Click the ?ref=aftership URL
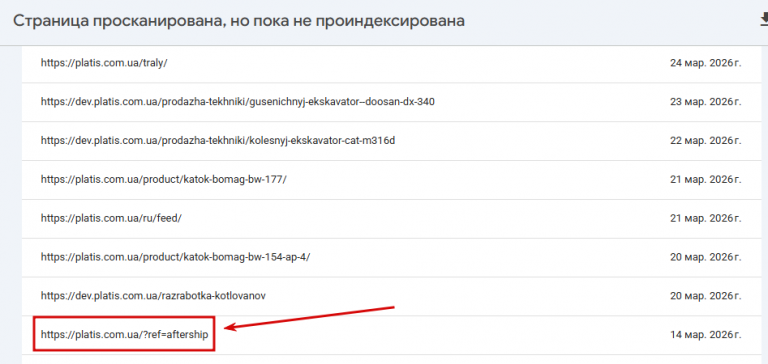The image size is (768, 364). [124, 335]
